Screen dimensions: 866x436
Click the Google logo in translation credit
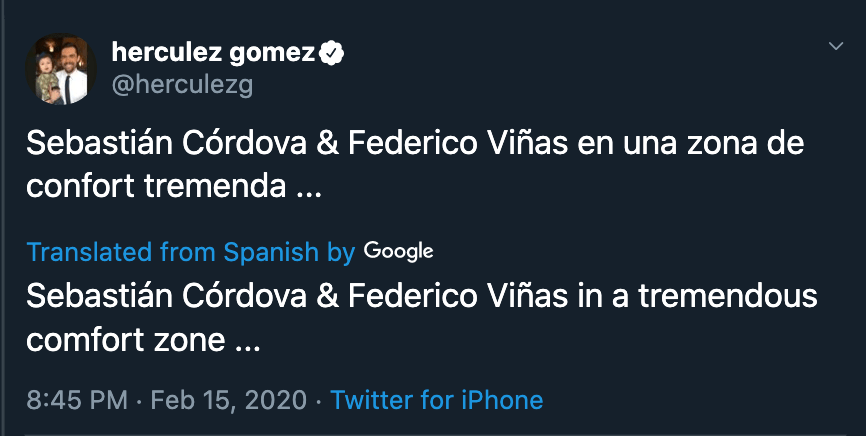click(398, 251)
